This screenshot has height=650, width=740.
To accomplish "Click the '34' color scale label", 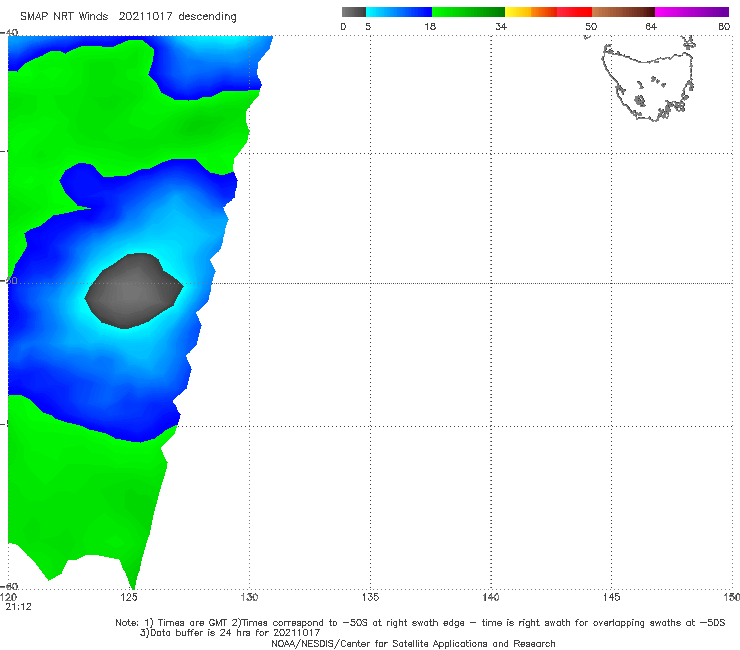I will (x=501, y=26).
